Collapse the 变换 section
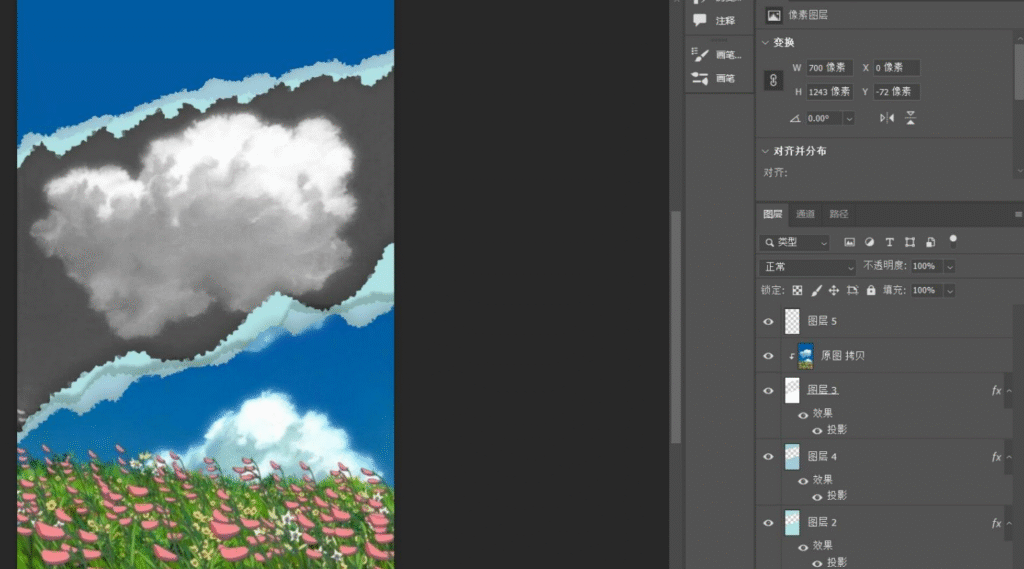1024x569 pixels. (765, 42)
